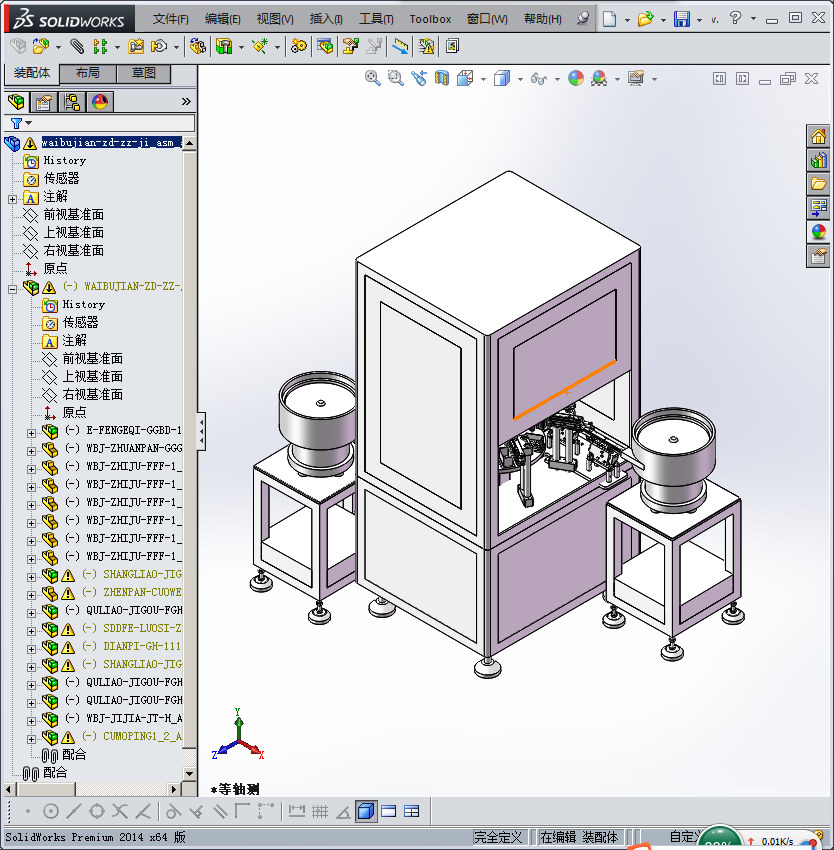Open the PropertyManager tab icon
Screen dimensions: 834x850
point(43,102)
